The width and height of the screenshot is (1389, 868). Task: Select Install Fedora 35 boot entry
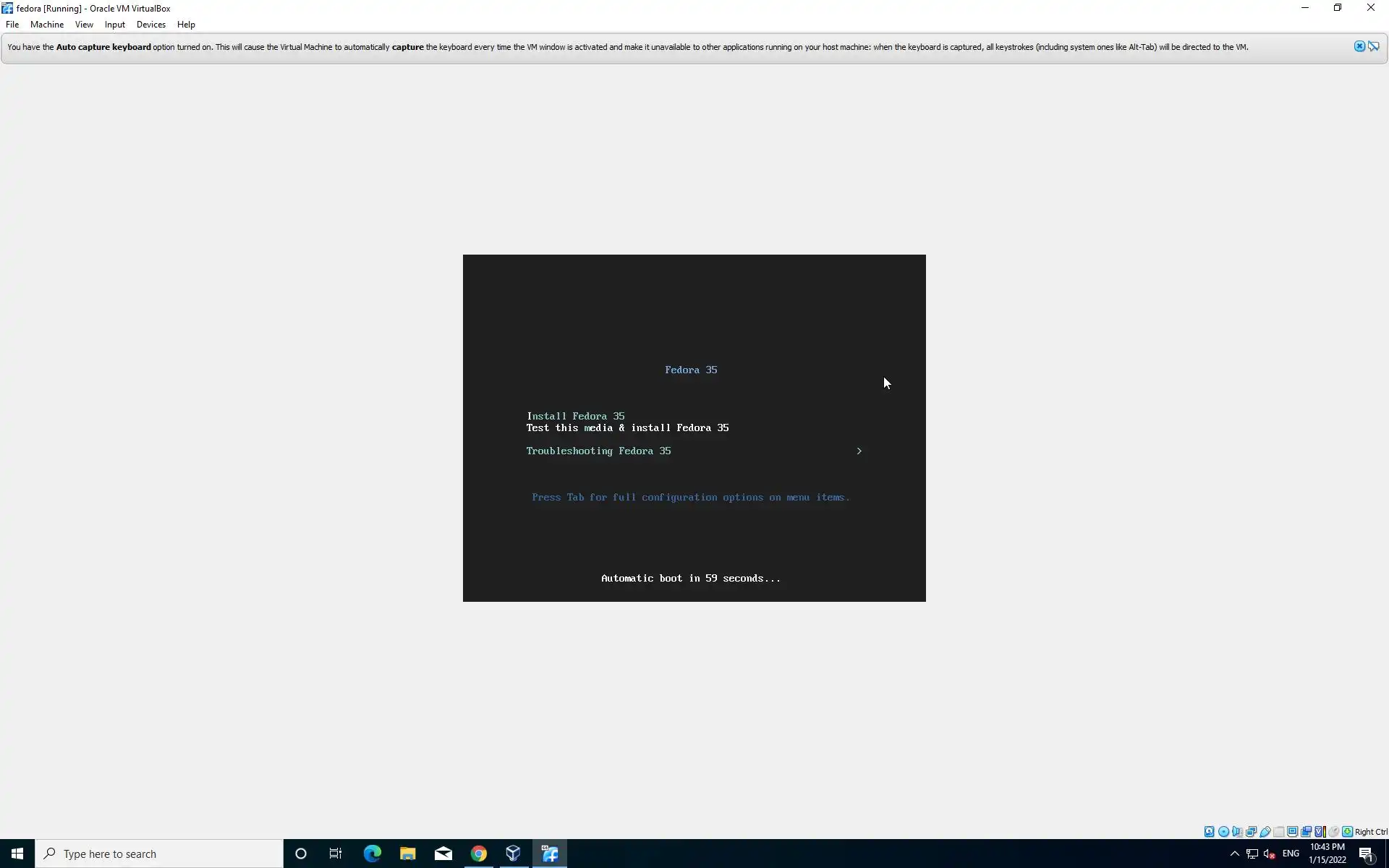[x=575, y=417]
